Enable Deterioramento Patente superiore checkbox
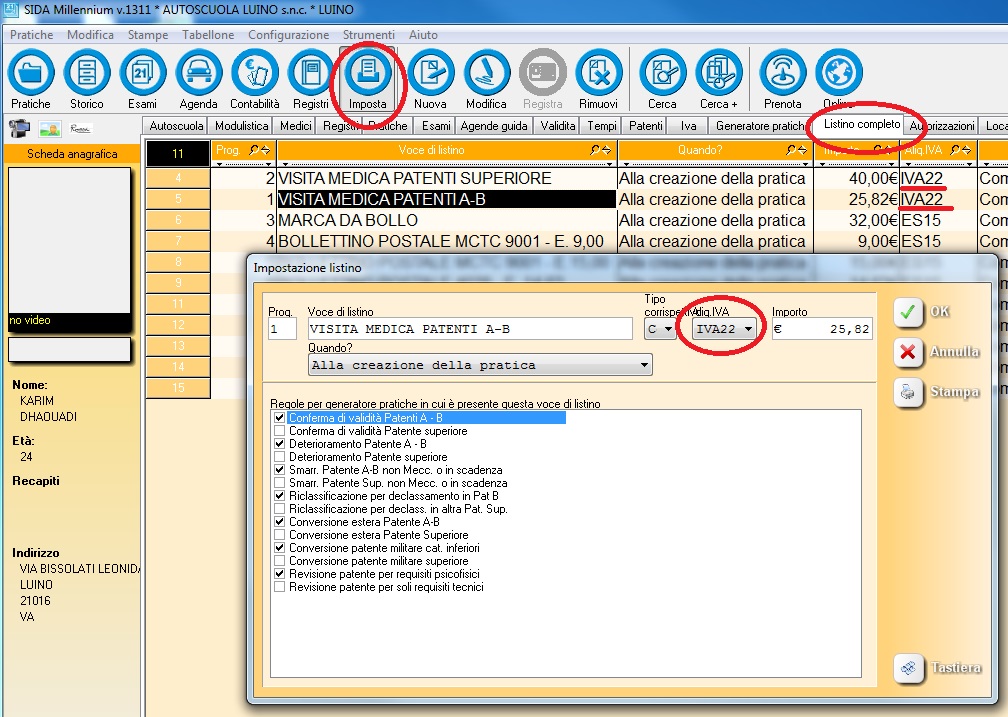Screen dimensions: 1008x717 (279, 457)
